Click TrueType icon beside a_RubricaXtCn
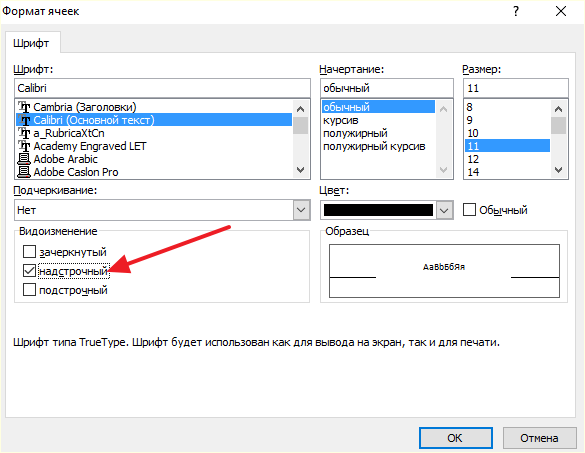The image size is (585, 453). coord(24,133)
